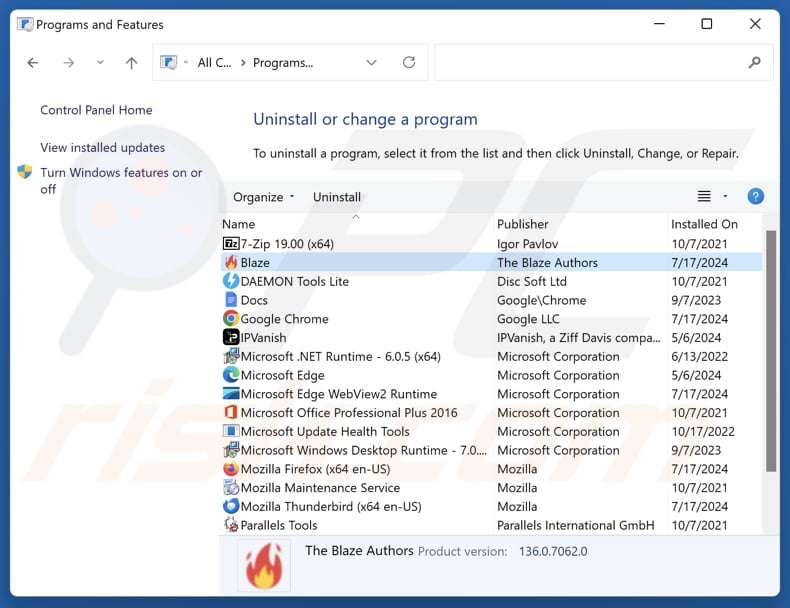Open Turn Windows features on or off

pos(121,180)
